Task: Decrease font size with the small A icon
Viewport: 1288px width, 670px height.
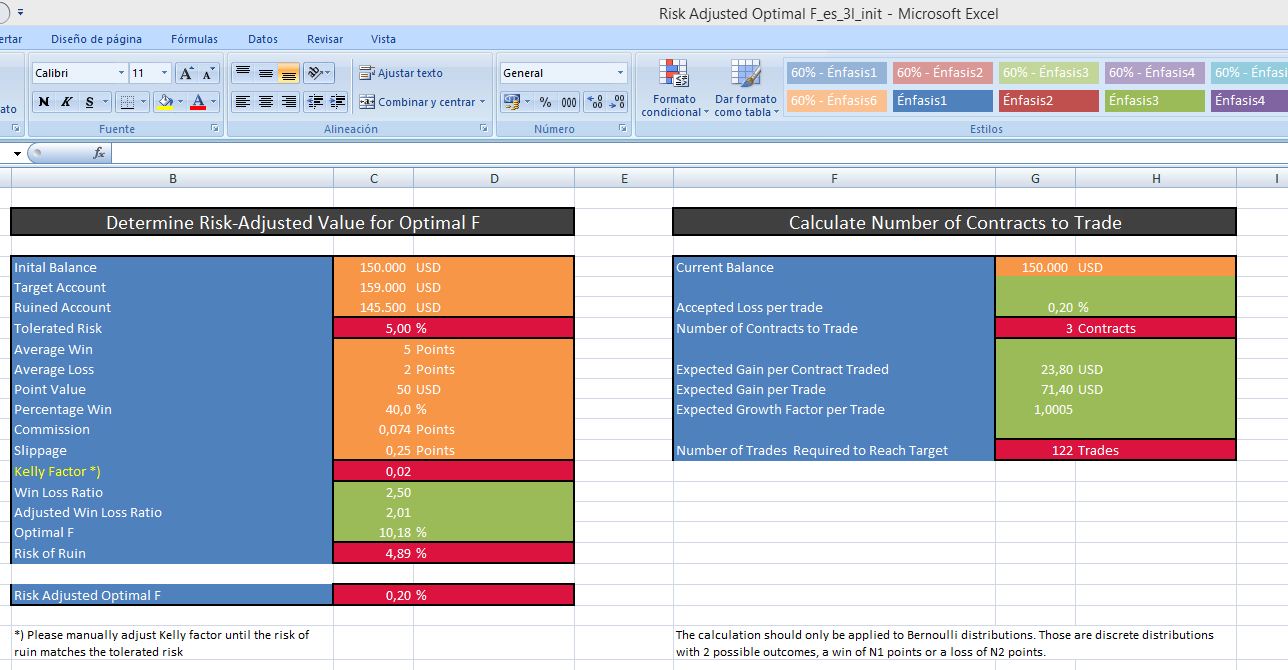Action: (208, 73)
